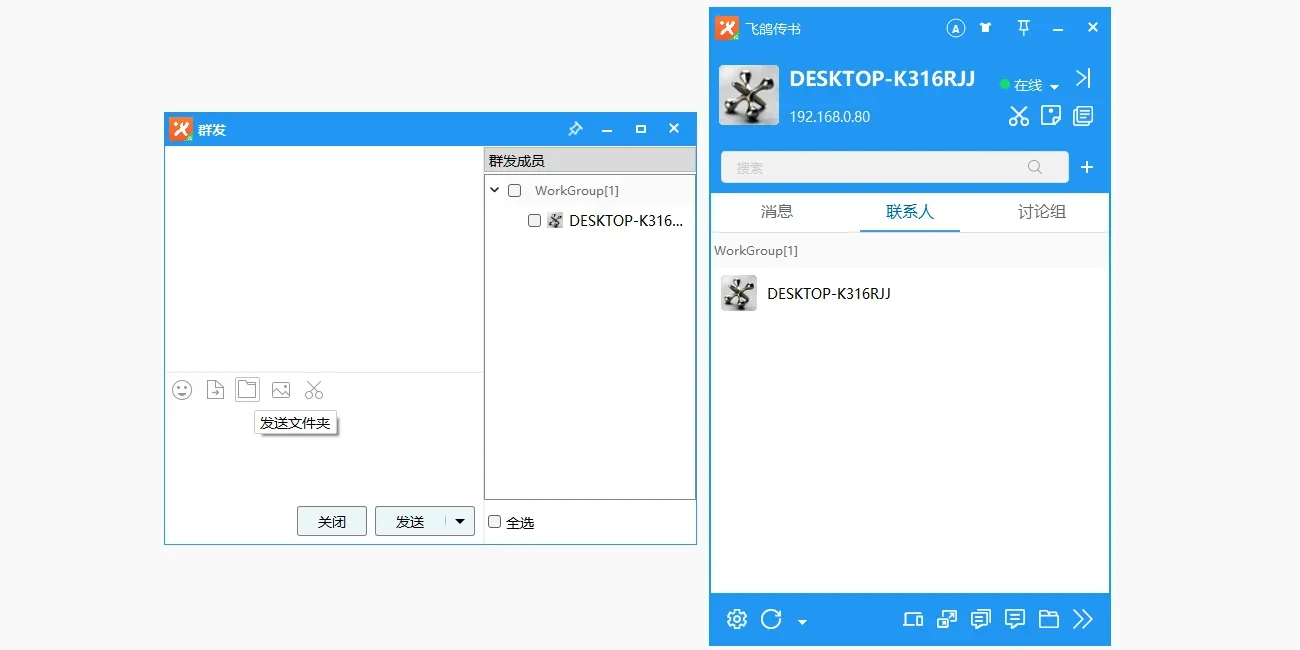Refresh the contact list
1300x650 pixels.
click(771, 619)
